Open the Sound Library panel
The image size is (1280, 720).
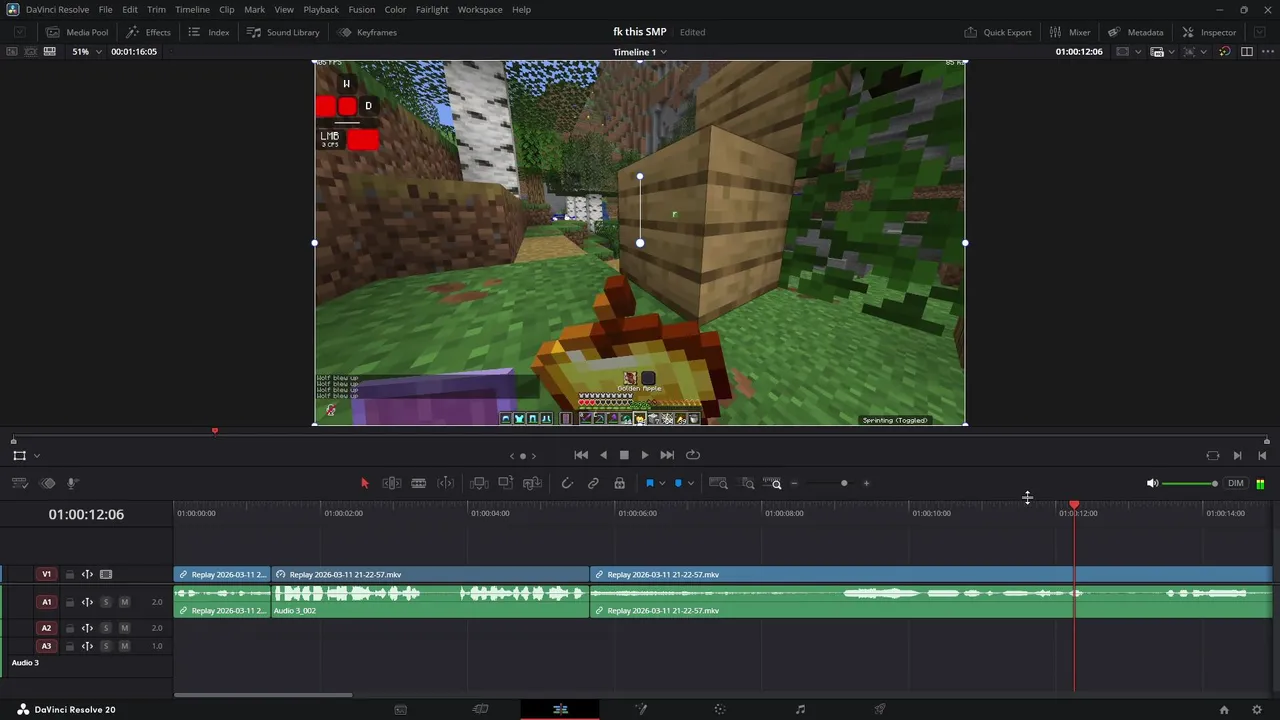click(283, 32)
